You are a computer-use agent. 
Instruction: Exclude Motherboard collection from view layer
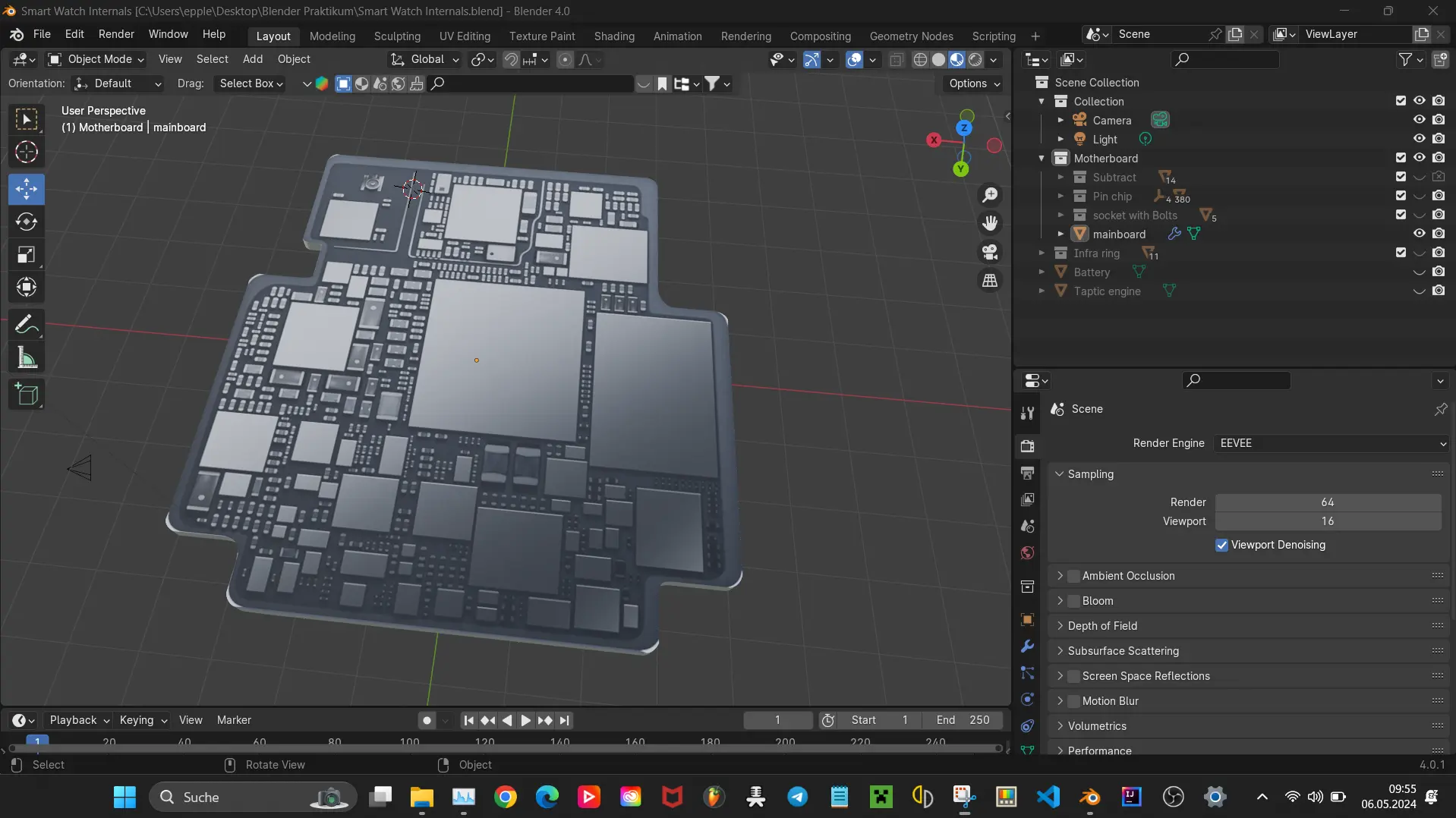click(x=1401, y=158)
